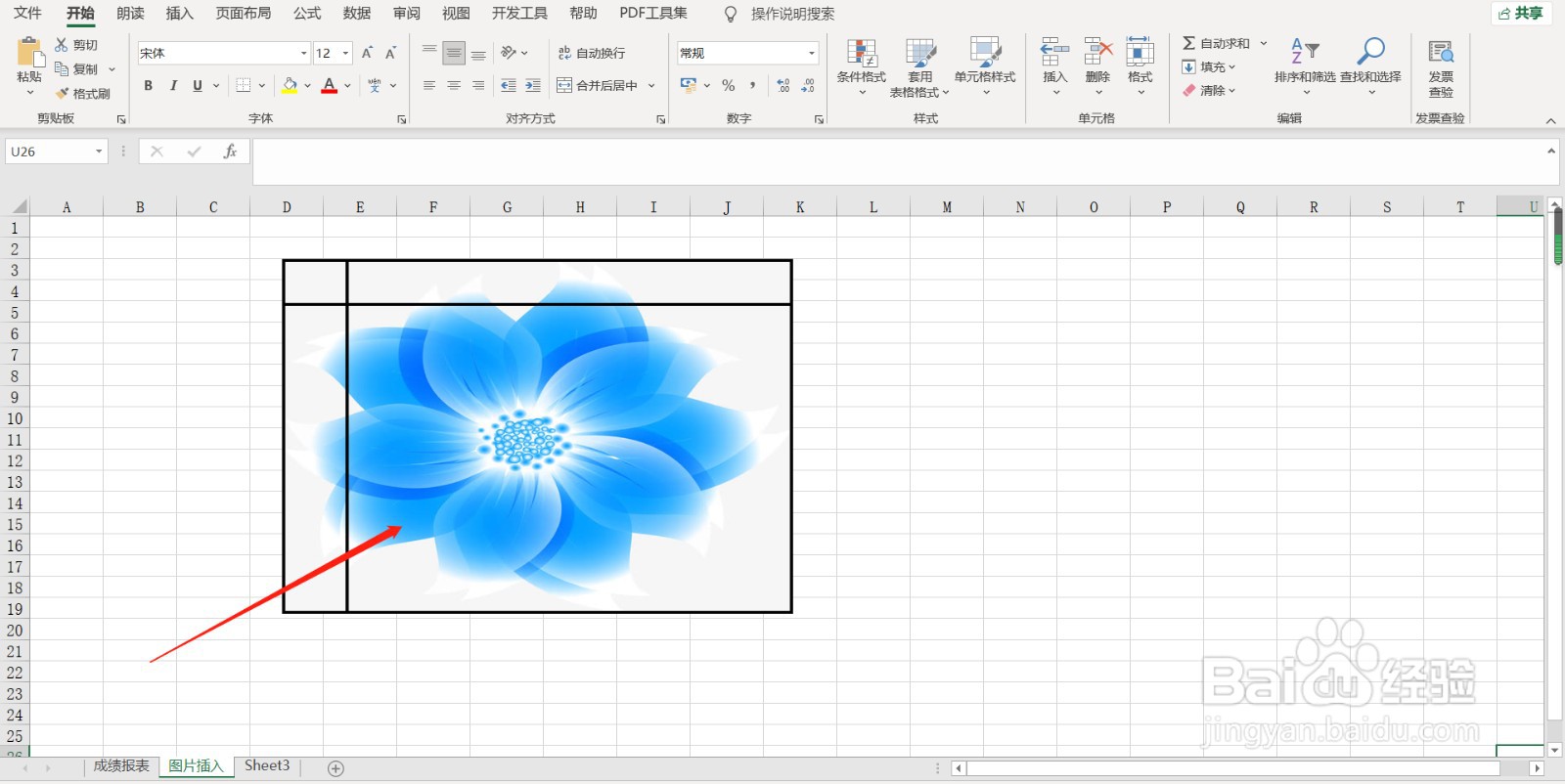Open the font group dialog launcher
Image resolution: width=1565 pixels, height=784 pixels.
[401, 119]
